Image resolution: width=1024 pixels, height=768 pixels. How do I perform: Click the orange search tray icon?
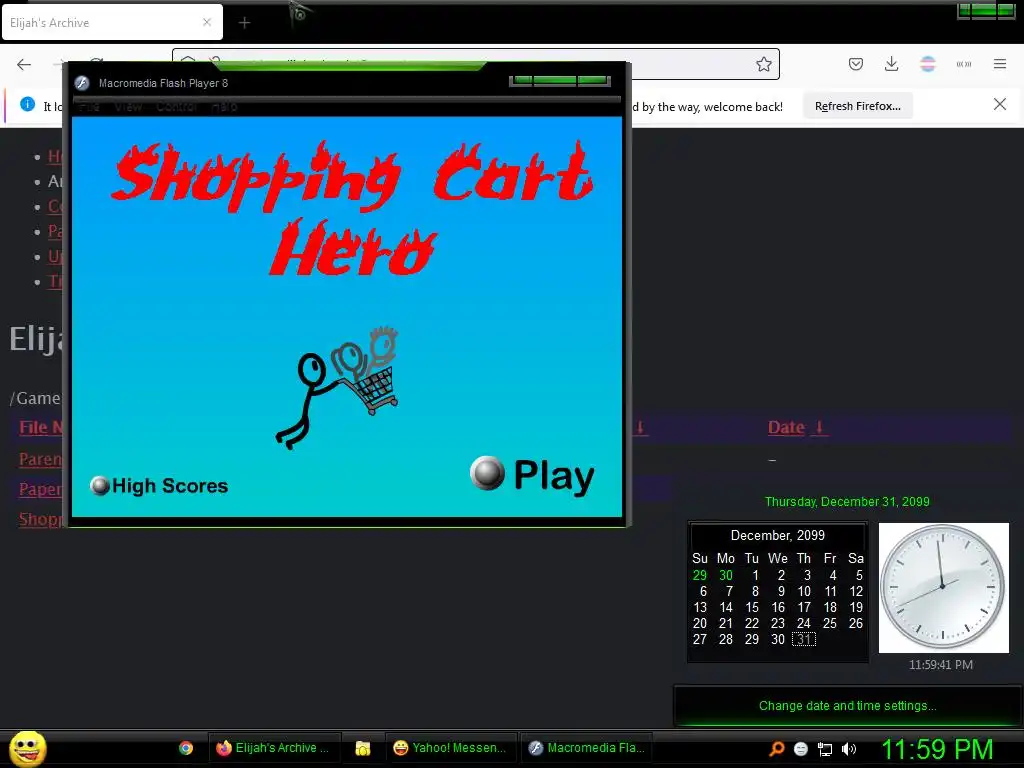[776, 749]
